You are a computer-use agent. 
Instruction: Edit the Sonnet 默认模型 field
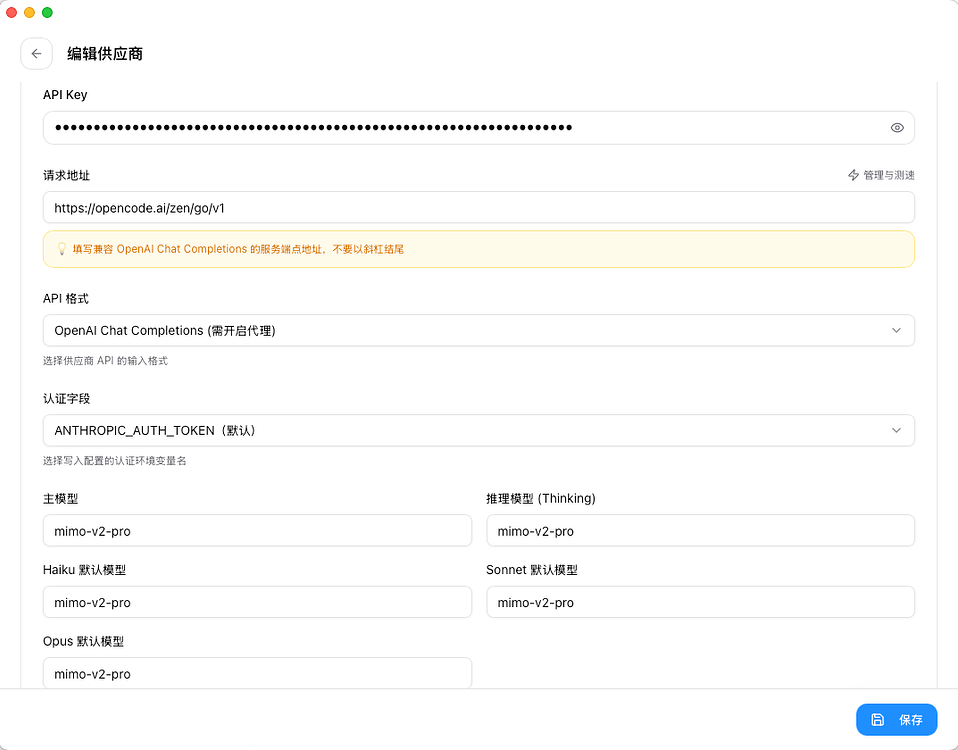(x=700, y=602)
